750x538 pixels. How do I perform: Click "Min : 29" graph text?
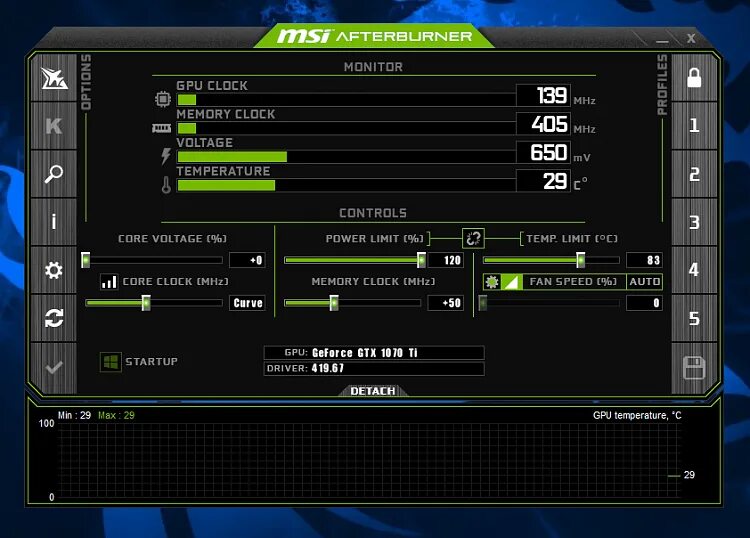tap(74, 415)
